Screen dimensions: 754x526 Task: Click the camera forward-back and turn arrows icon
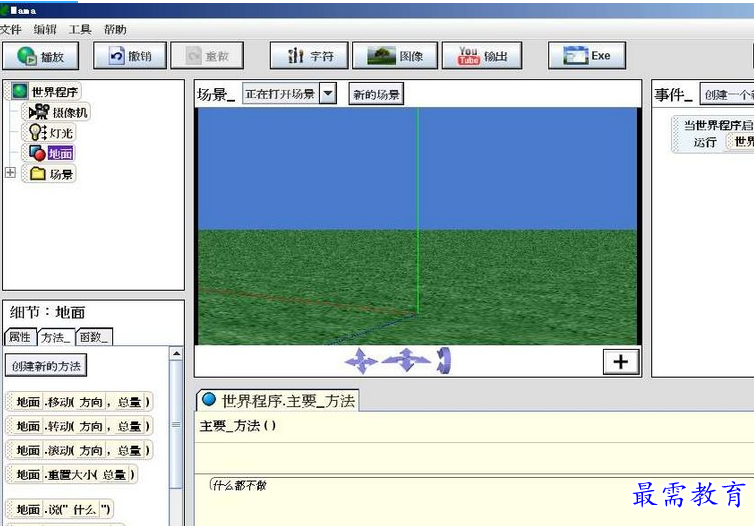pyautogui.click(x=406, y=360)
